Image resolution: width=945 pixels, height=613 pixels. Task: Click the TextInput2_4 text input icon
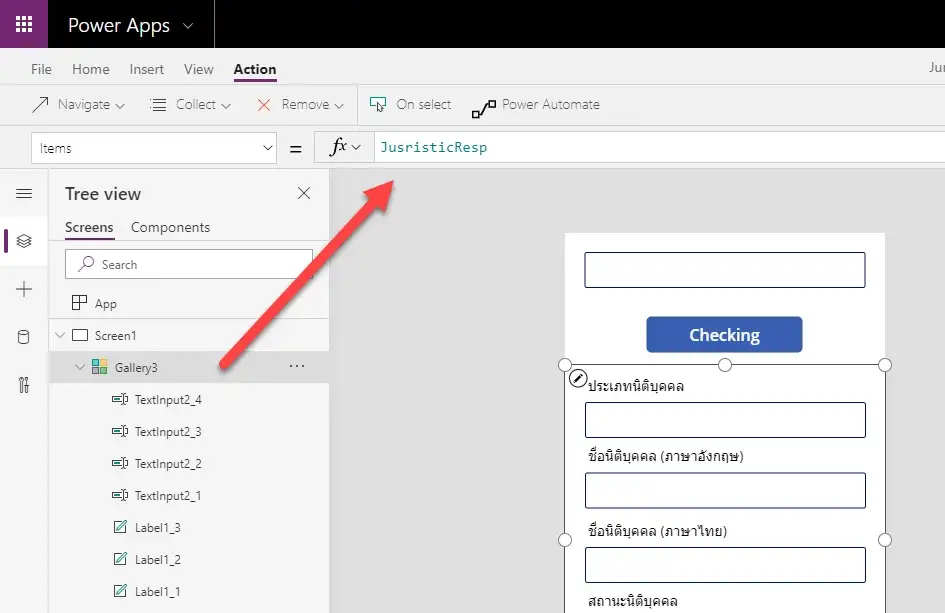(120, 399)
